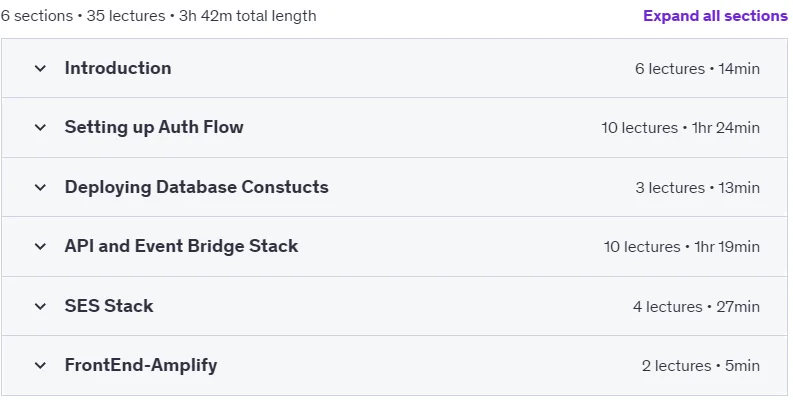The width and height of the screenshot is (793, 407).
Task: Open the Setting up Auth Flow title
Action: pos(154,127)
